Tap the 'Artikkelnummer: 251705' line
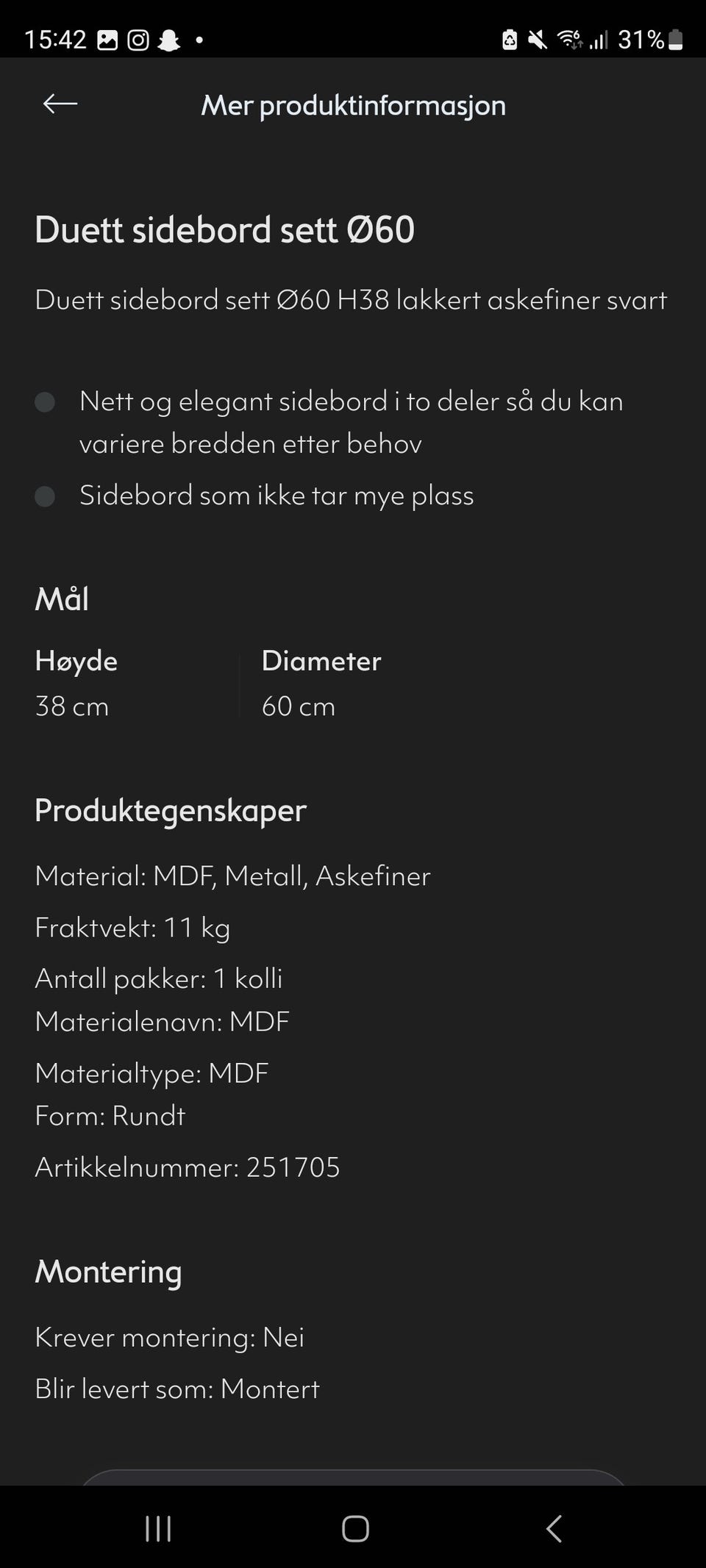The image size is (706, 1568). coord(188,1167)
